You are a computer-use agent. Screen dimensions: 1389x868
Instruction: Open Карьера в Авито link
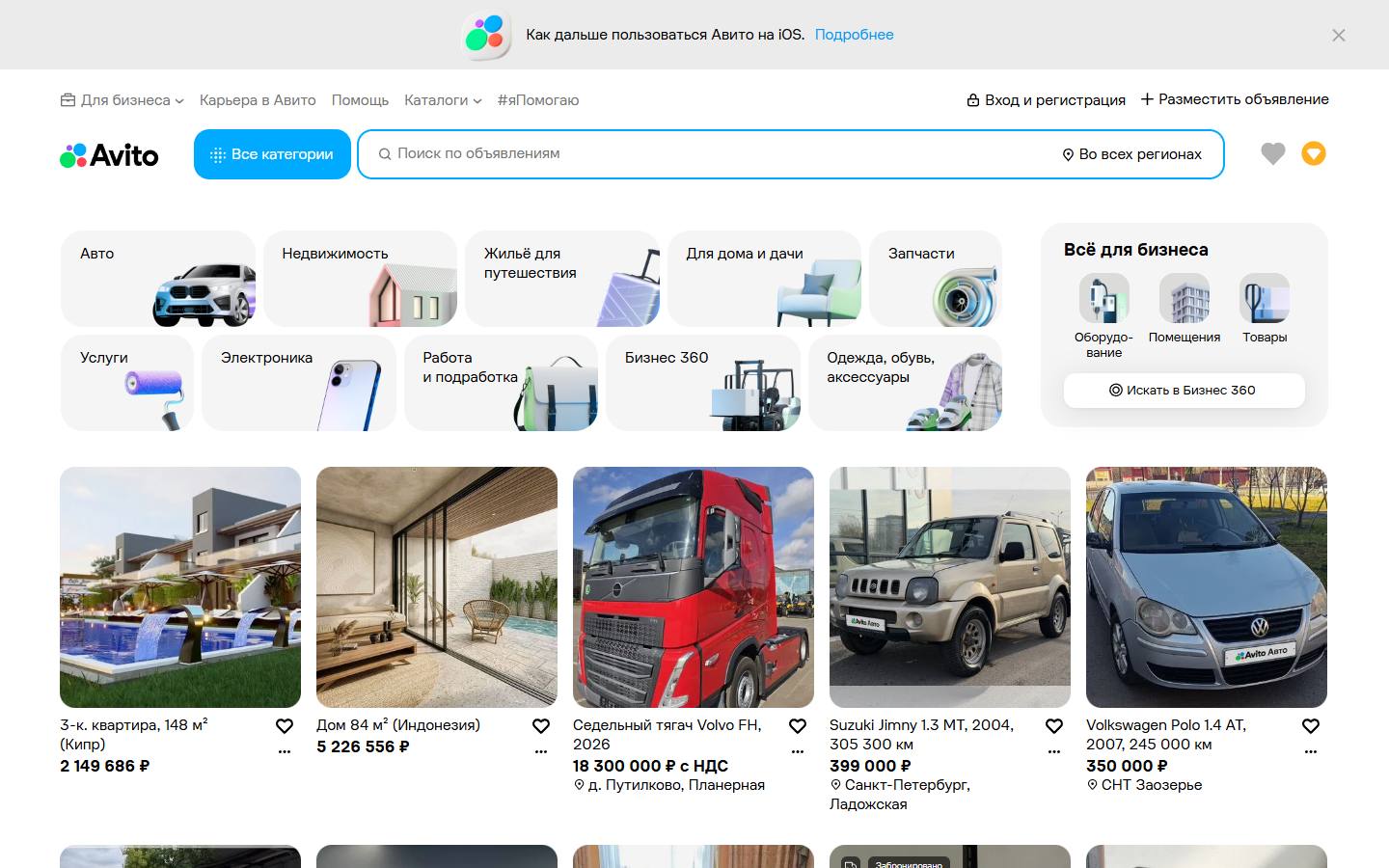tap(258, 100)
